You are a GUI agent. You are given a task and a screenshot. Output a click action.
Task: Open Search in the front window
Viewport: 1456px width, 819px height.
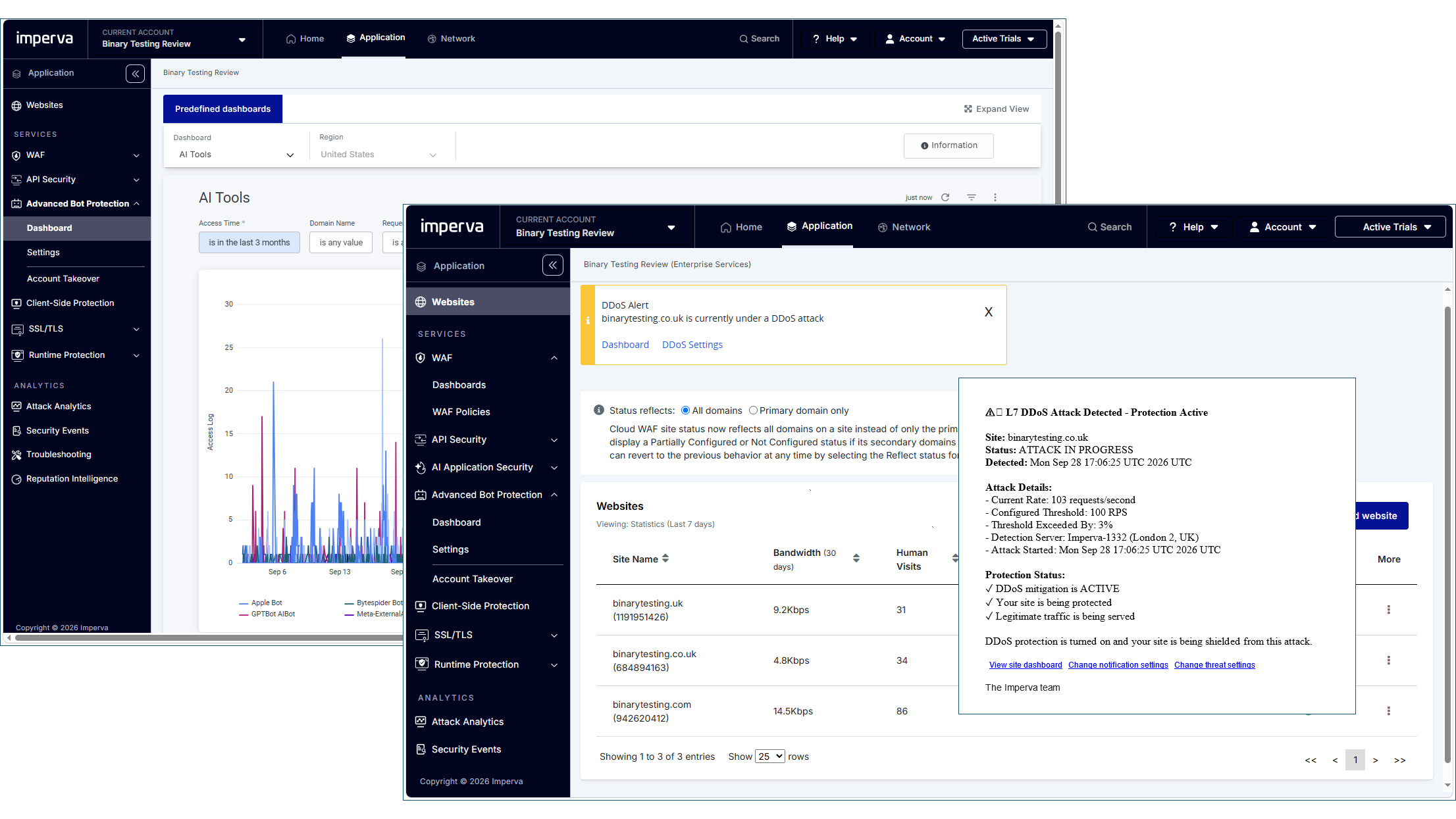point(1109,227)
